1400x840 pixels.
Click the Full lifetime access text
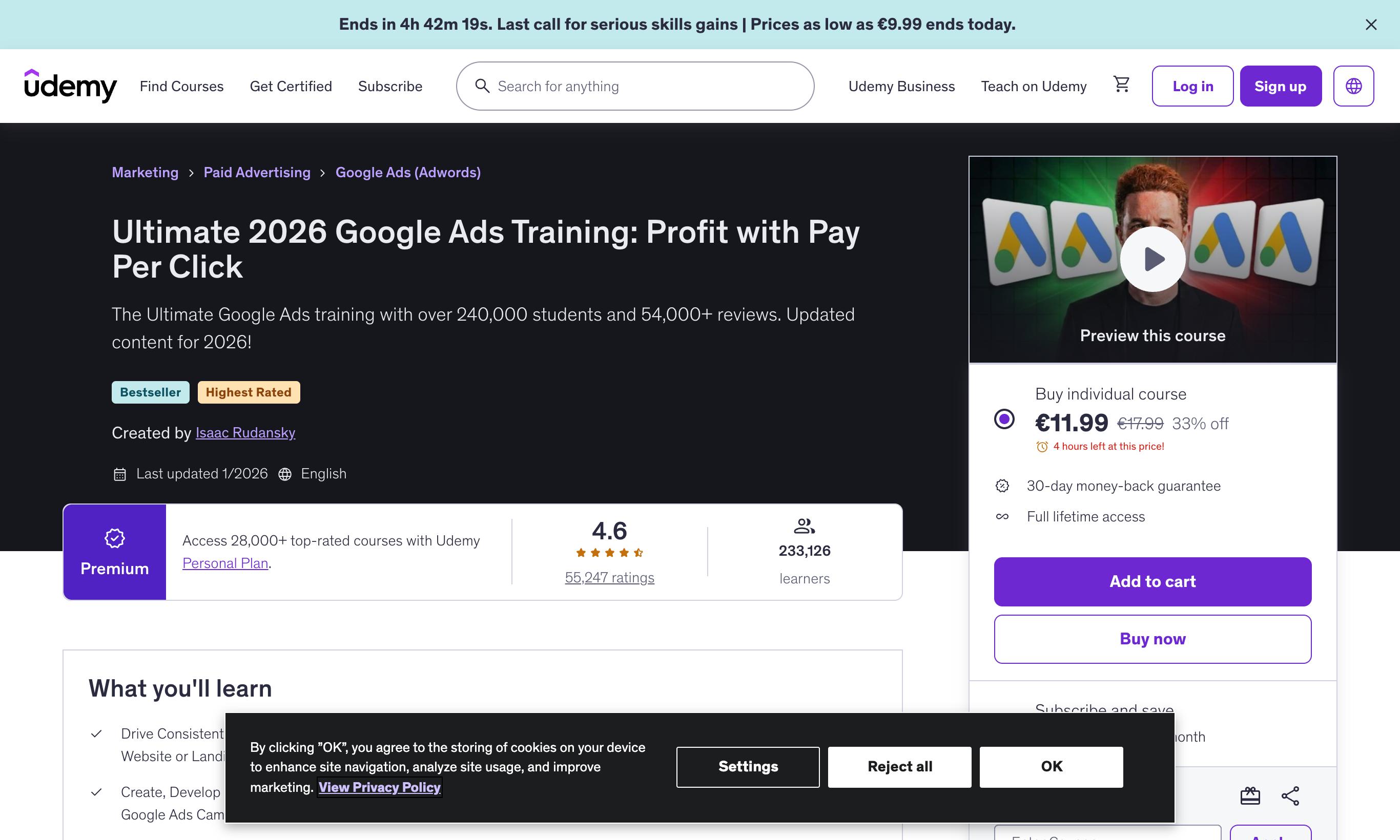pos(1086,516)
